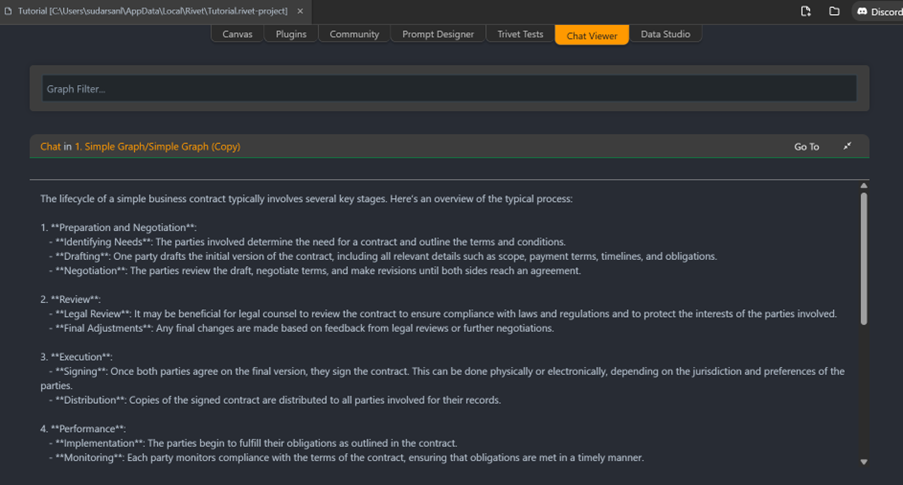Click the scrollbar down arrow
Screen dimensions: 903x485
point(864,461)
